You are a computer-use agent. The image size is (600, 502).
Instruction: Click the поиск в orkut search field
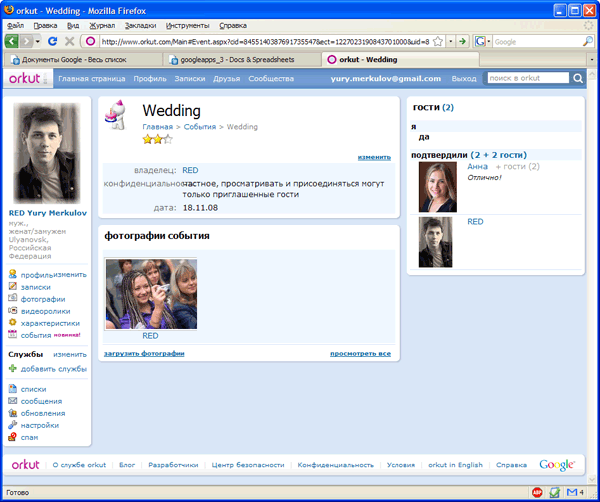click(x=528, y=78)
